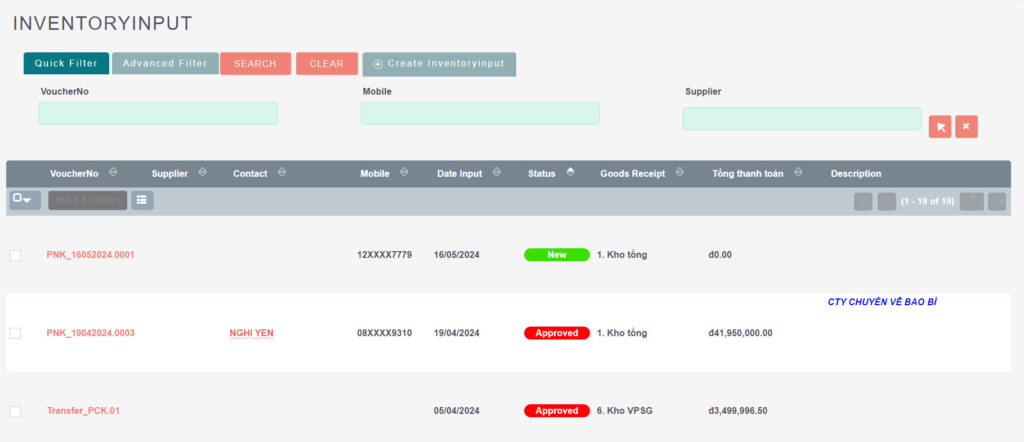Viewport: 1024px width, 442px height.
Task: Click Approved badge in PNK_19042024.0003 row
Action: point(556,334)
